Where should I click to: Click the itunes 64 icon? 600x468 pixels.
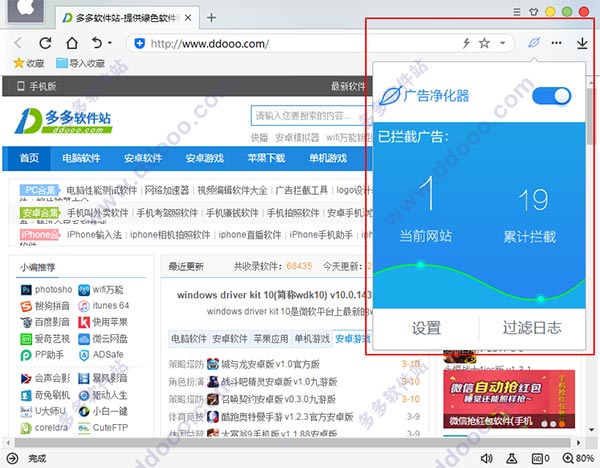tap(84, 306)
